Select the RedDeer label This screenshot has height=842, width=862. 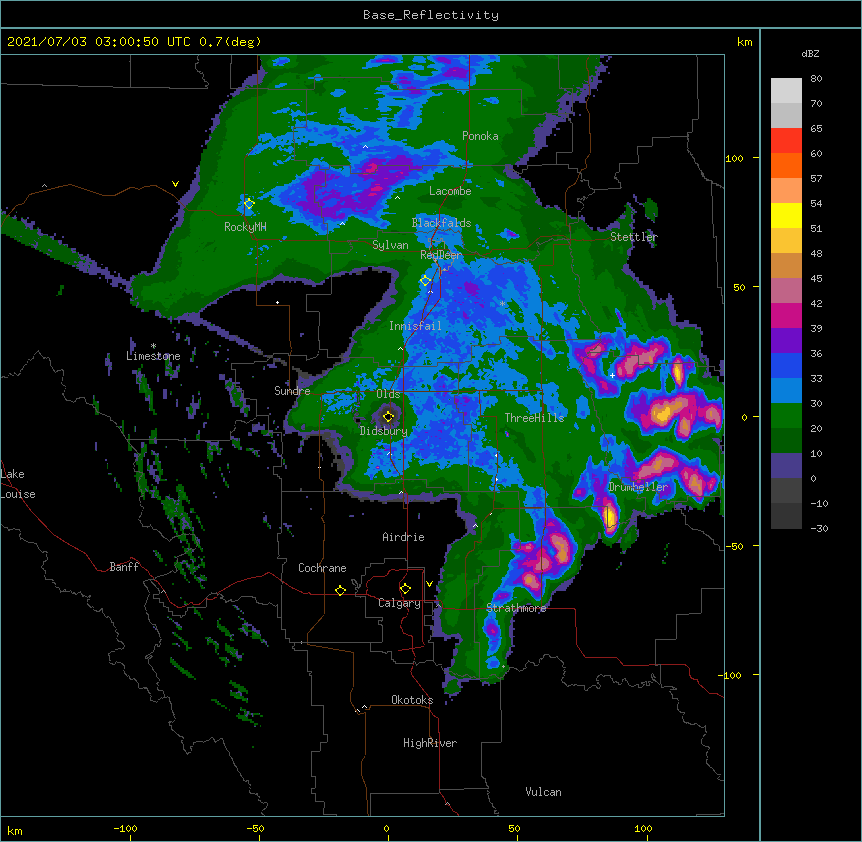(441, 255)
